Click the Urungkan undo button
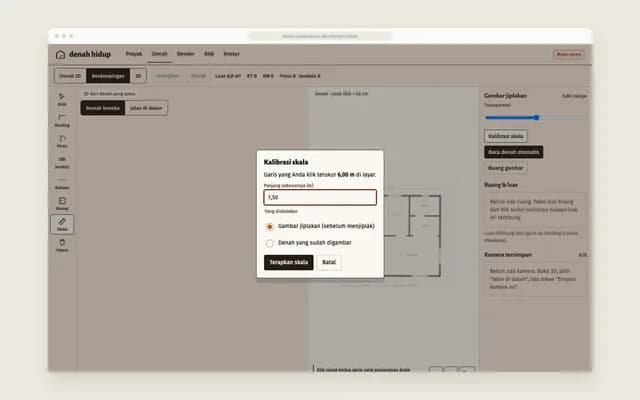The height and width of the screenshot is (400, 640). [x=167, y=76]
